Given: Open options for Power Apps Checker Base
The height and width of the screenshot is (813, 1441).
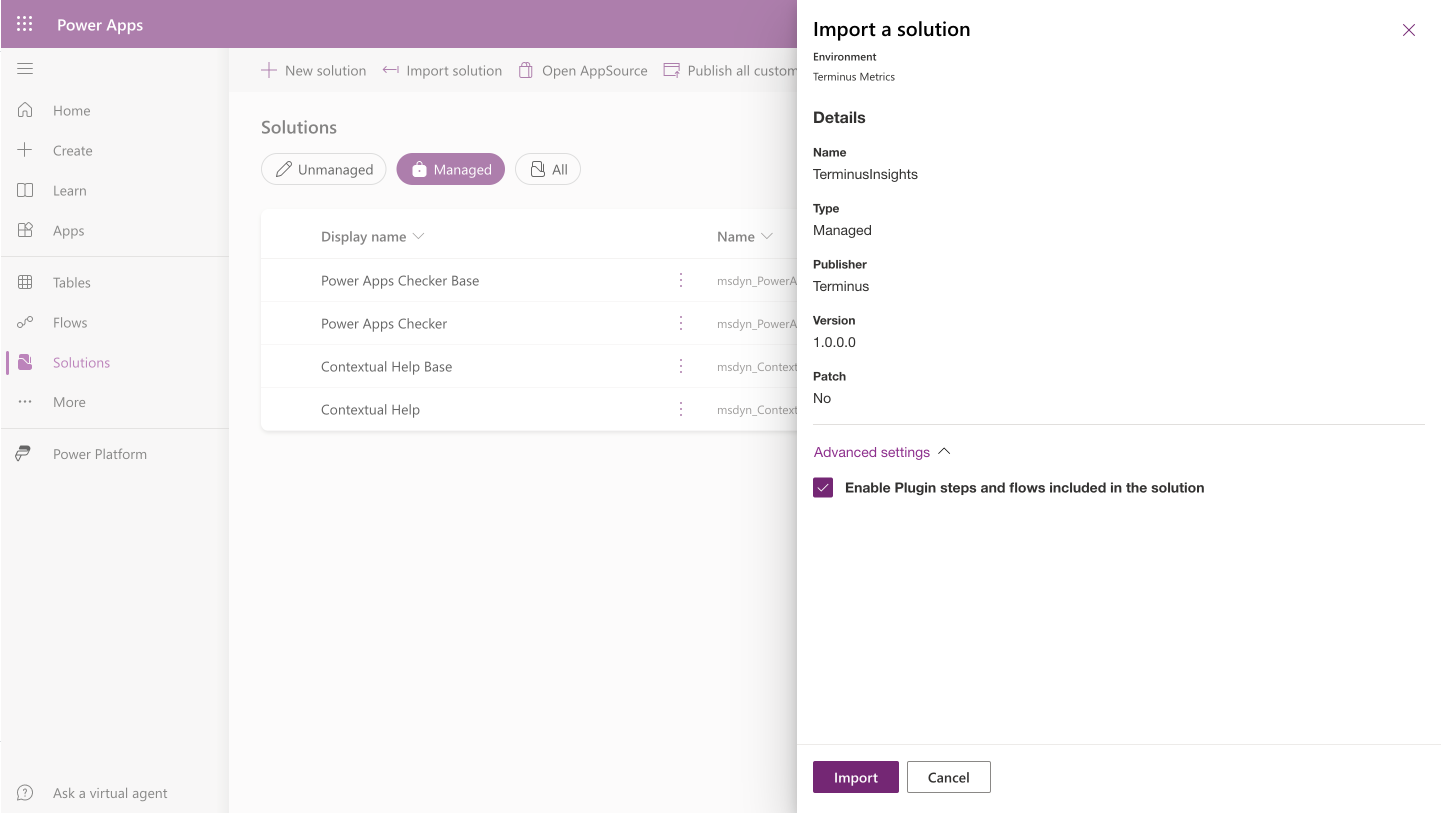Looking at the screenshot, I should 681,280.
